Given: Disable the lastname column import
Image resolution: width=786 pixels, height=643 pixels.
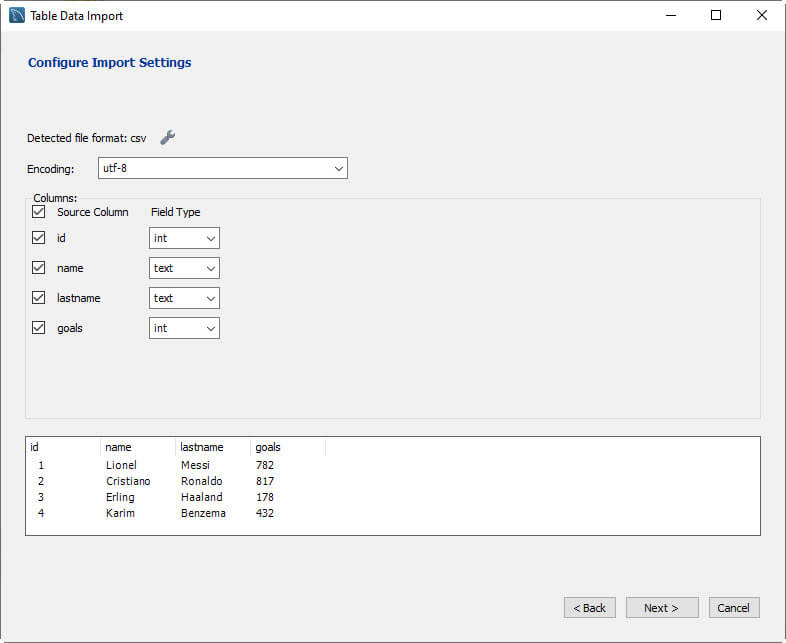Looking at the screenshot, I should coord(39,298).
